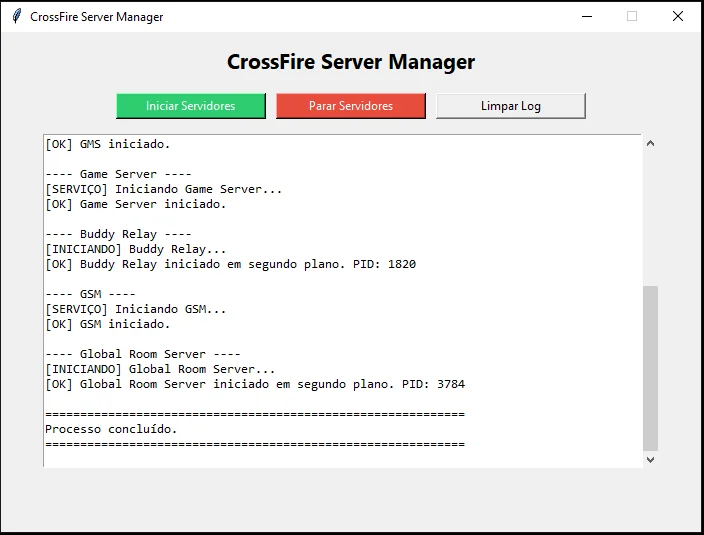The height and width of the screenshot is (535, 704).
Task: Select the '---- GSM ----' header line
Action: tap(91, 294)
